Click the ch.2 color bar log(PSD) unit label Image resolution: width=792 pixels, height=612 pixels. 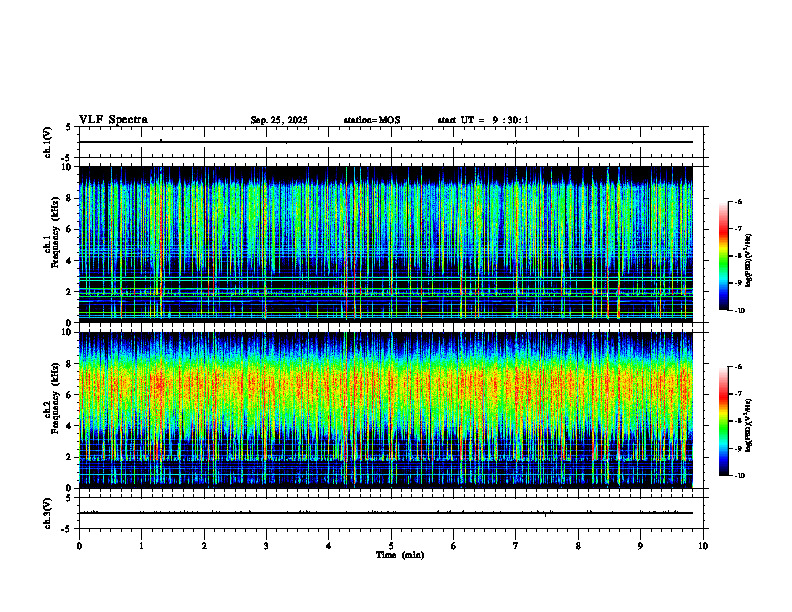(749, 425)
